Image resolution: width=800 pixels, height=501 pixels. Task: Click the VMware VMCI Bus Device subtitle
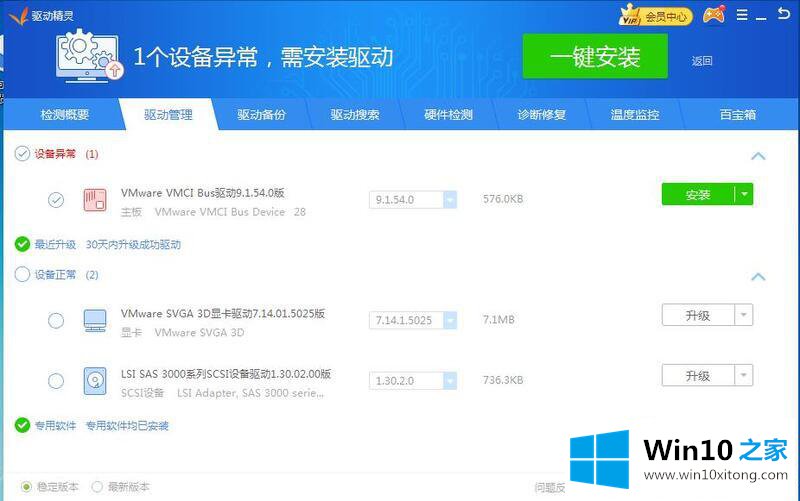click(x=220, y=212)
